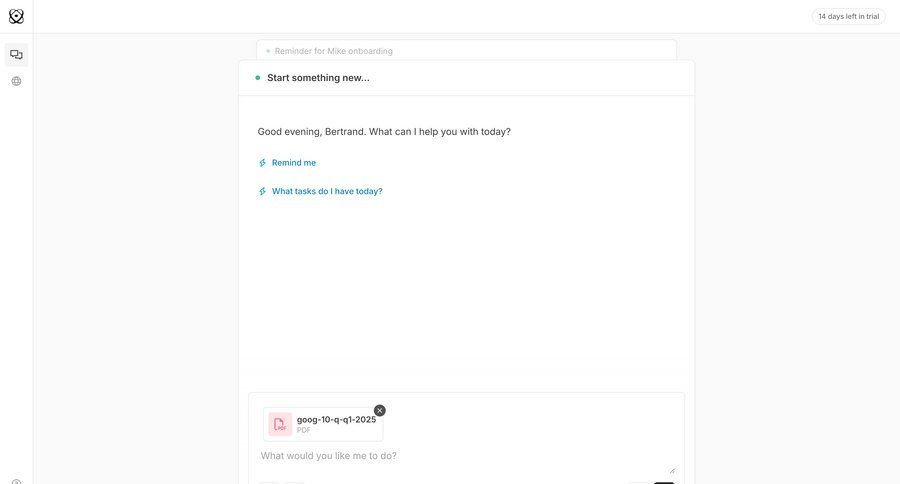Select the "Start something new..." header
This screenshot has height=484, width=900.
pyautogui.click(x=318, y=78)
